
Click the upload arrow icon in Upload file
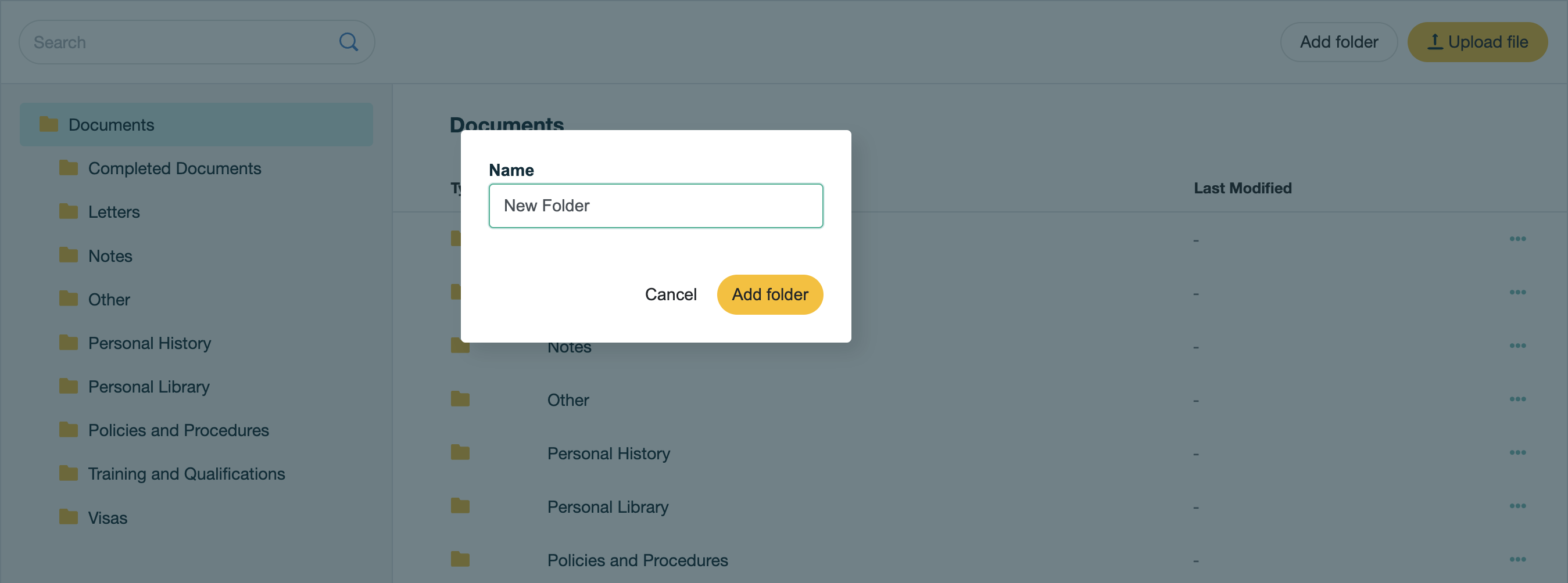pos(1435,41)
